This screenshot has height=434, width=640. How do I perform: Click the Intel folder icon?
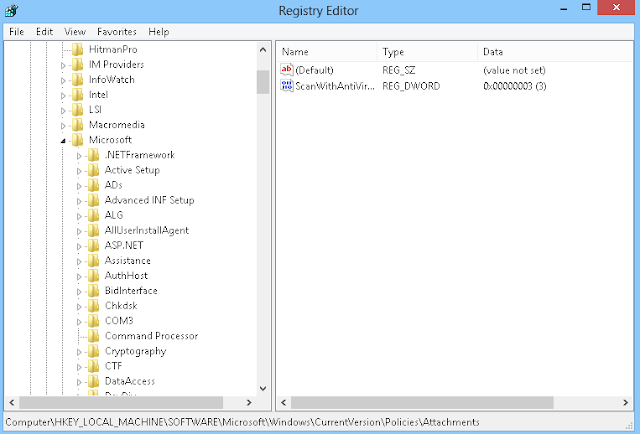click(x=78, y=95)
